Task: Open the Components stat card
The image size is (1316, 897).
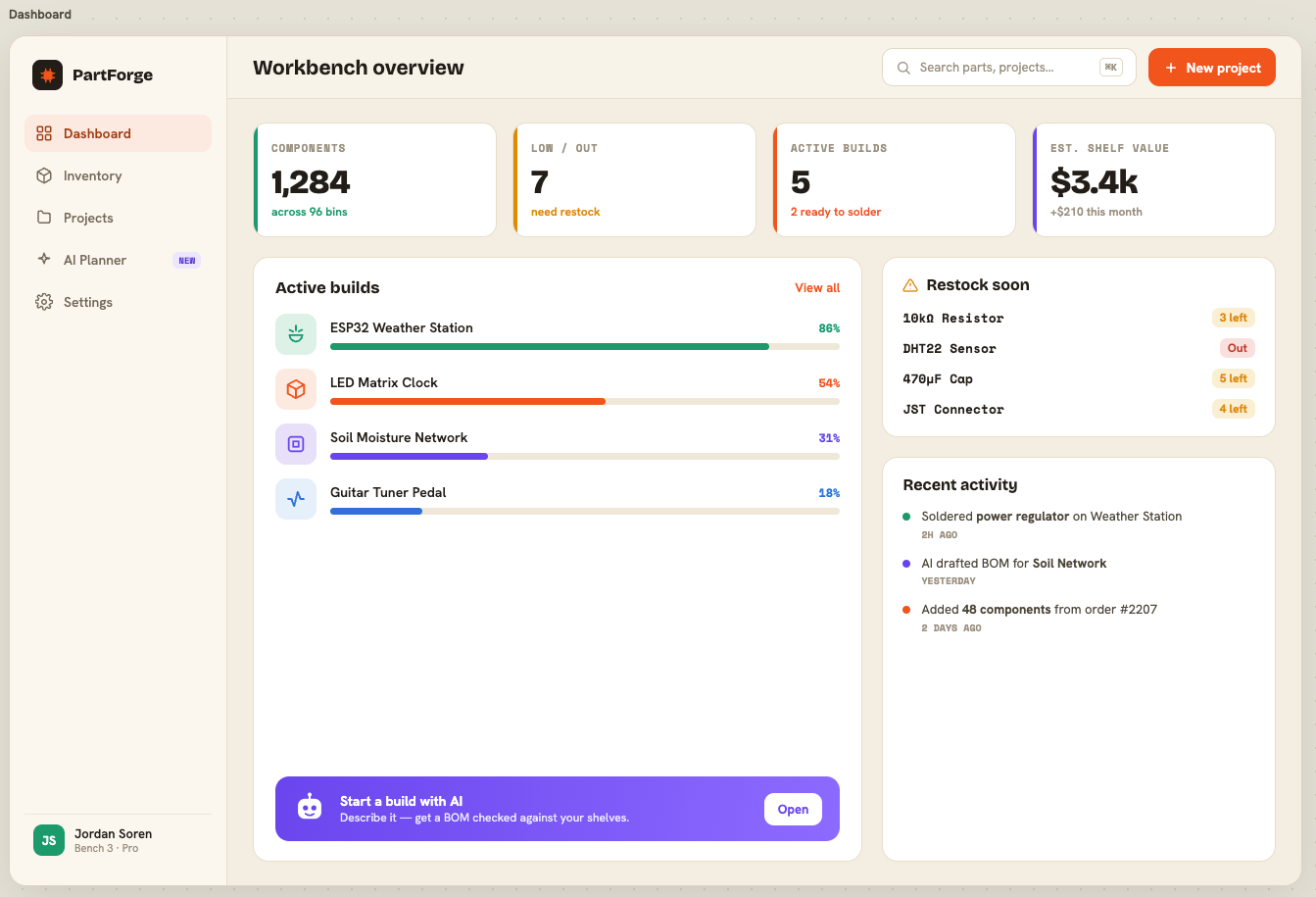Action: [375, 179]
